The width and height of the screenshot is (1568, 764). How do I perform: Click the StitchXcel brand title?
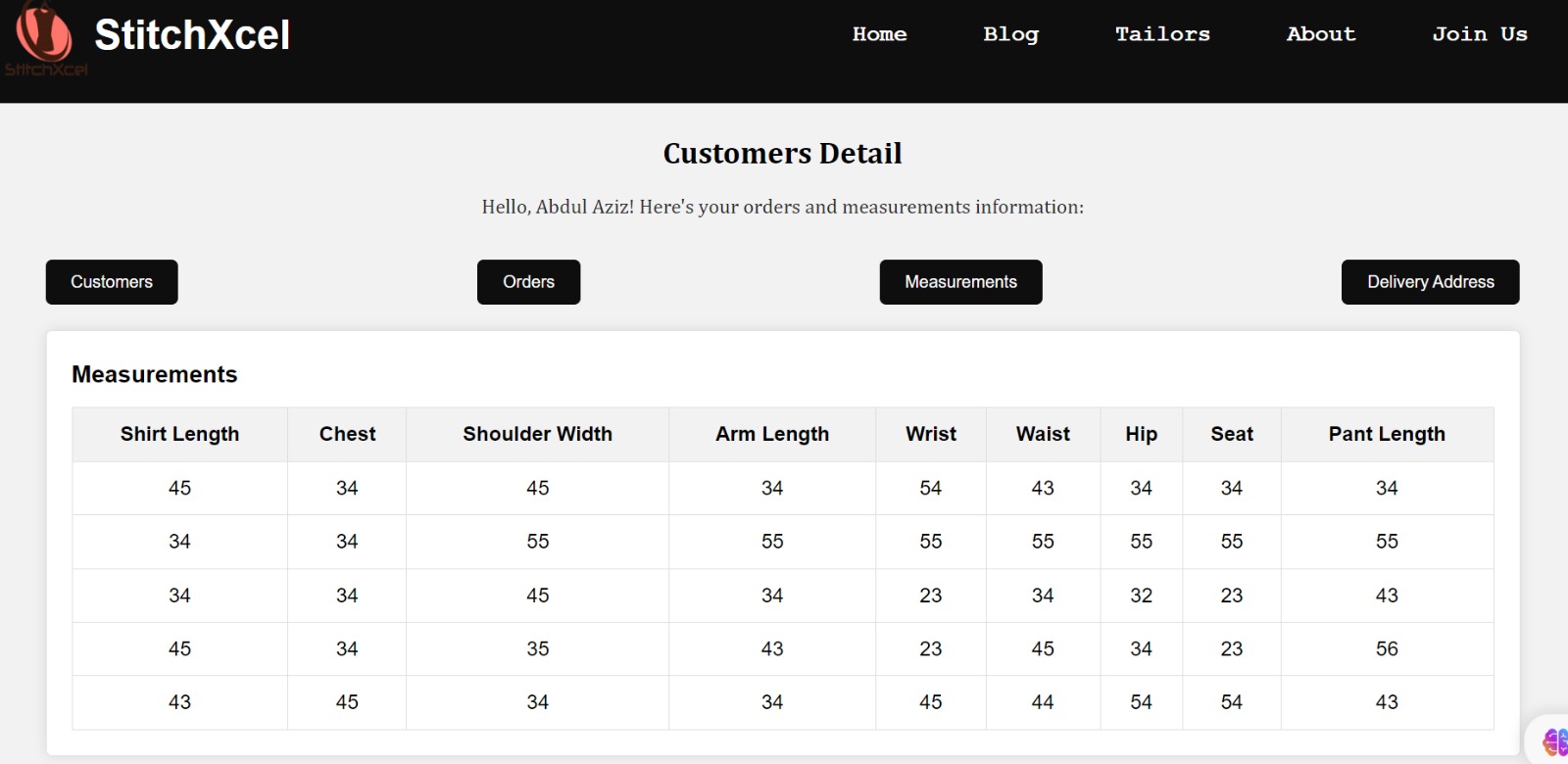192,35
